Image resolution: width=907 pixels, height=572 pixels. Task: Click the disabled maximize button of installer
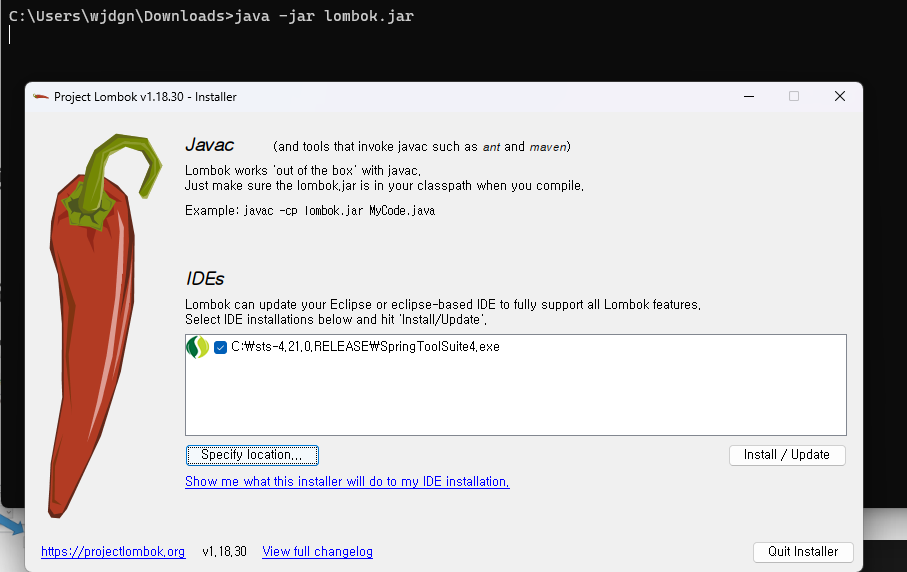pos(794,97)
